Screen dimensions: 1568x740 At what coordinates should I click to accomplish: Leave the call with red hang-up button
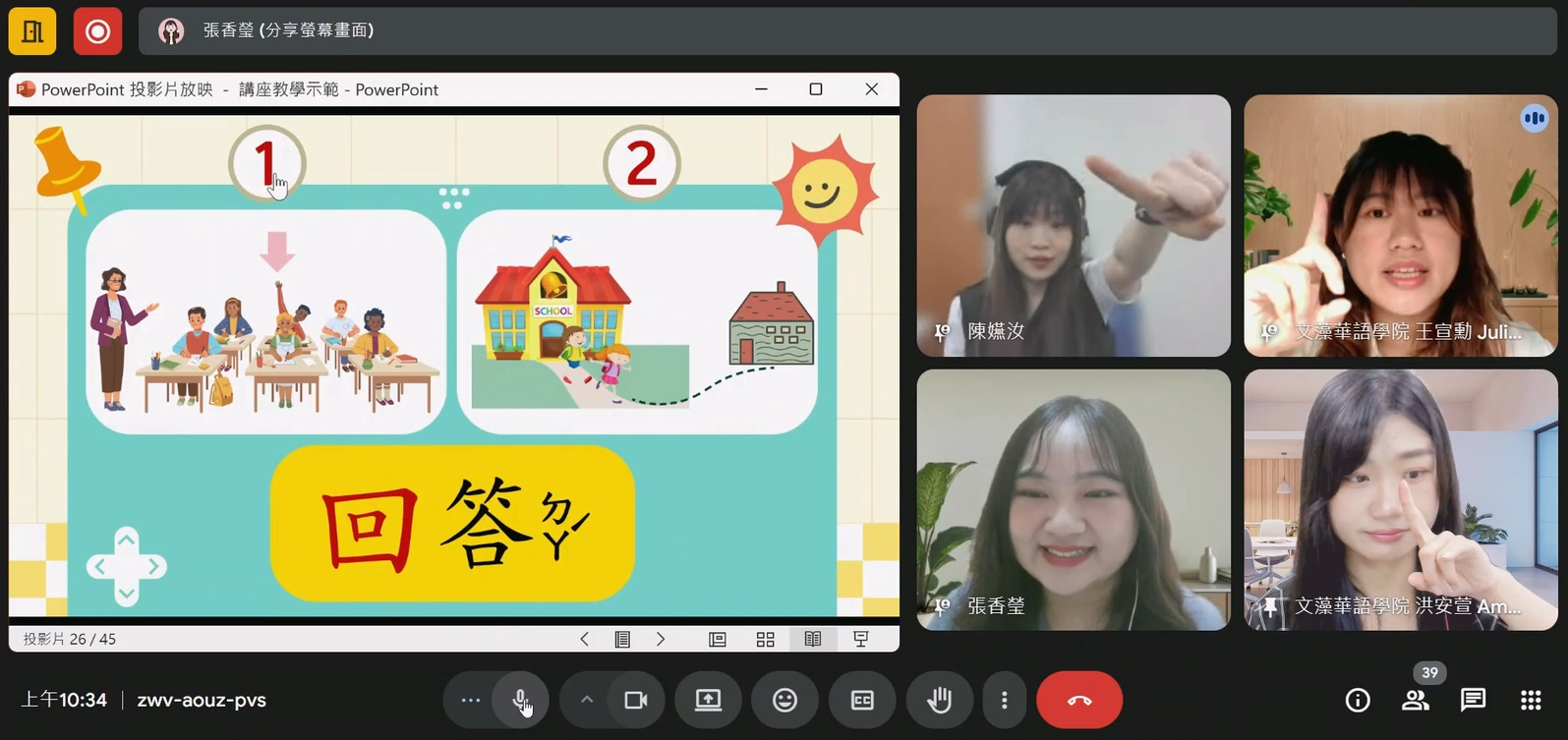(1078, 700)
